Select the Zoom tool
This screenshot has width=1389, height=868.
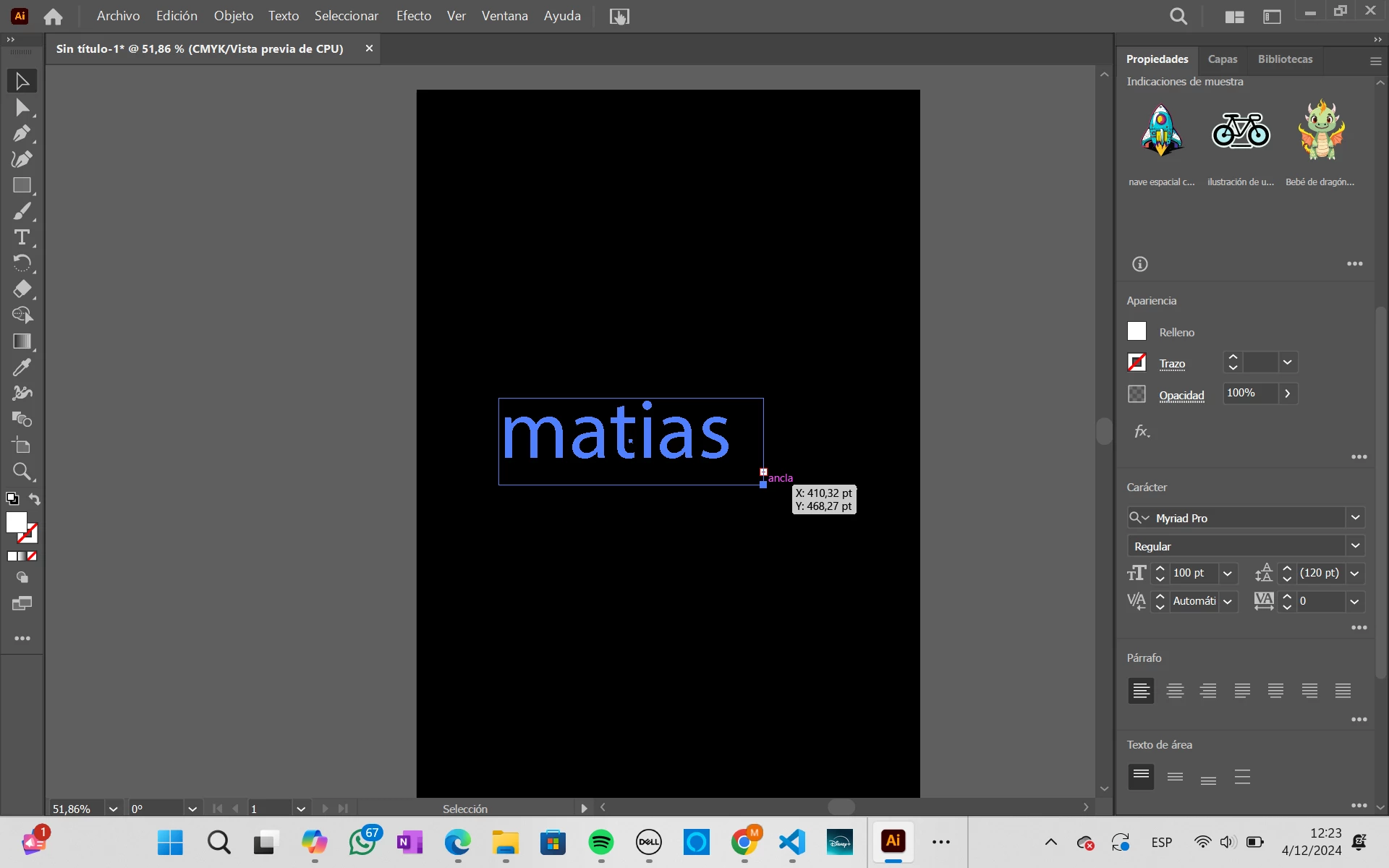tap(22, 472)
